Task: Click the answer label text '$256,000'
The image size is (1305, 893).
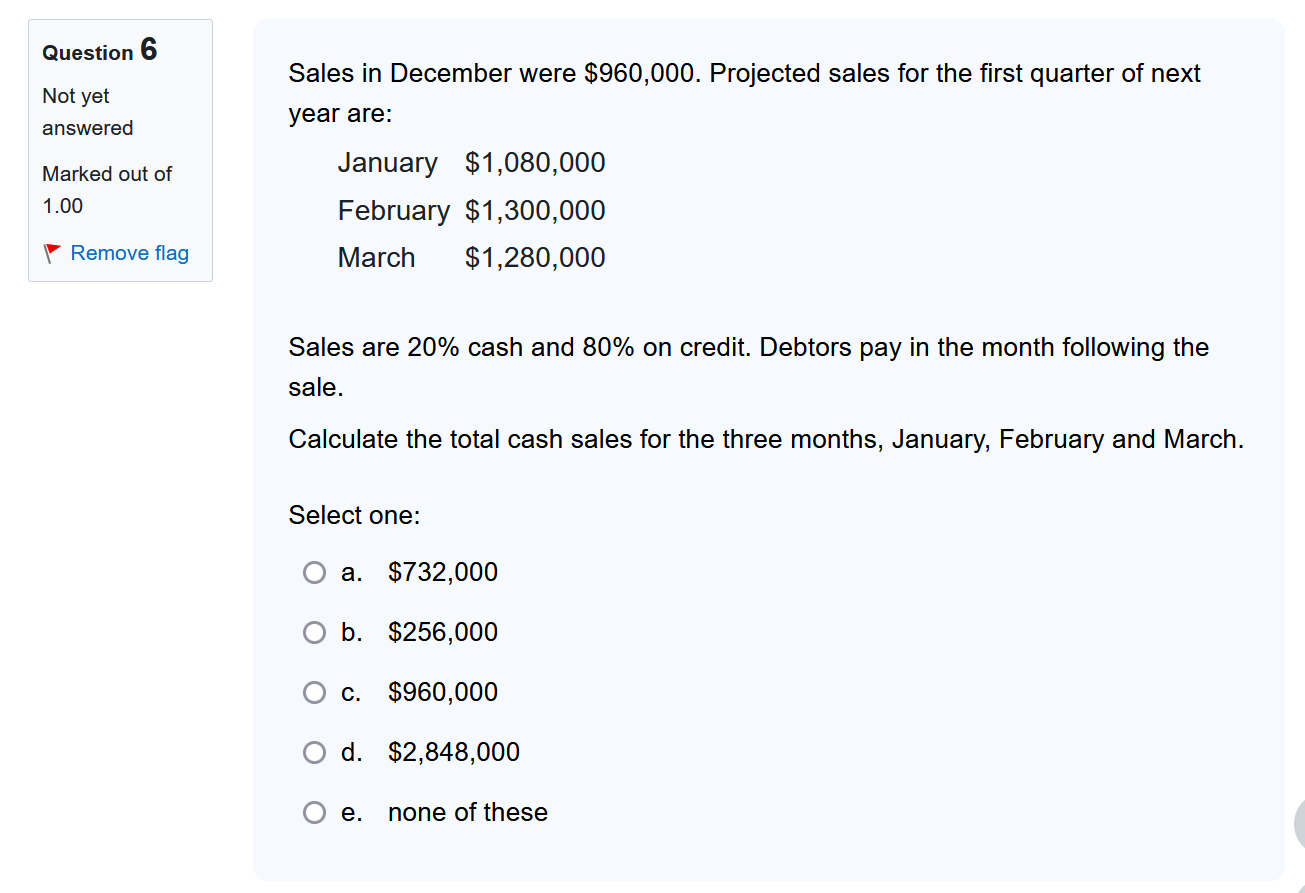Action: tap(443, 632)
